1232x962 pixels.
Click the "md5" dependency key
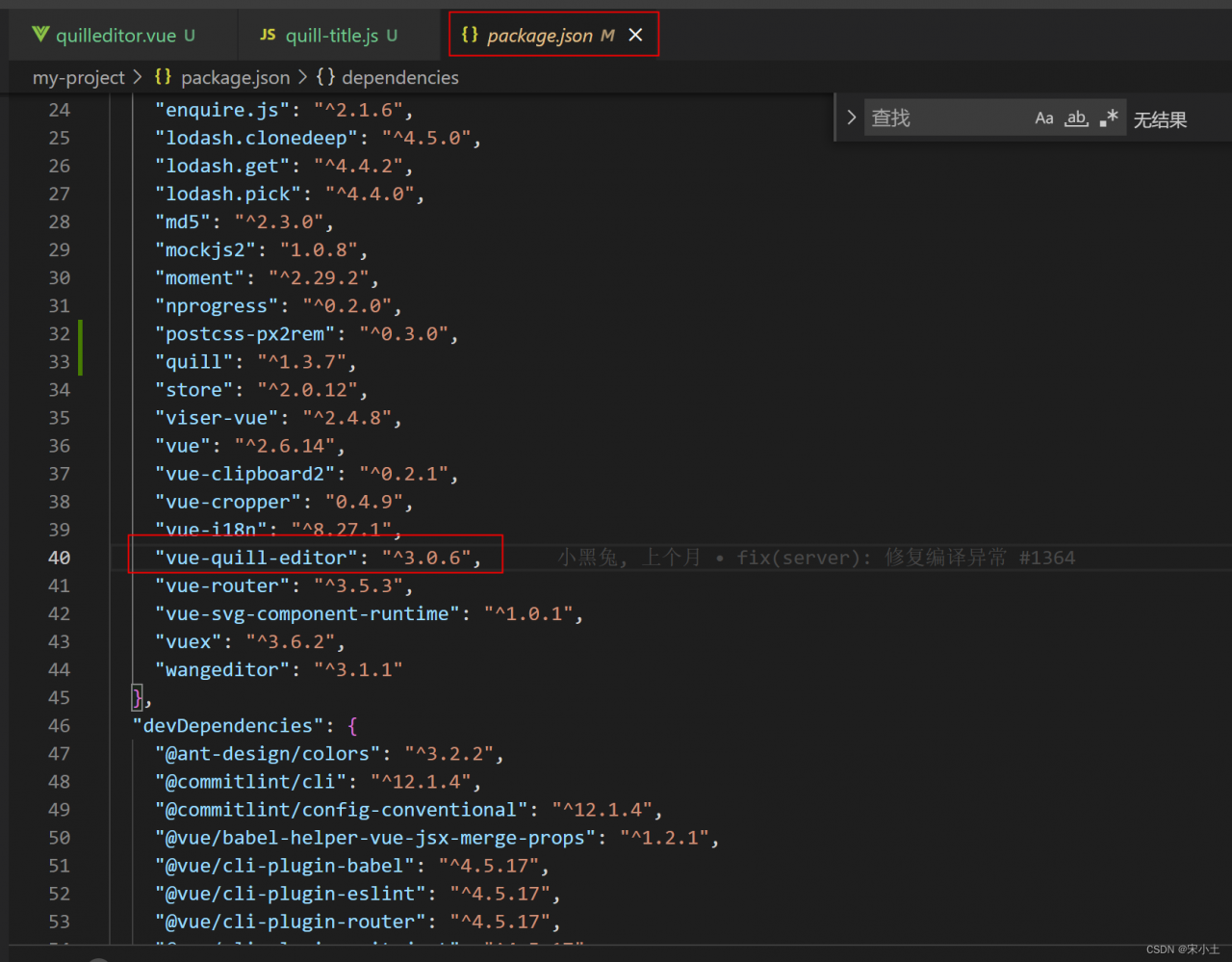coord(183,222)
